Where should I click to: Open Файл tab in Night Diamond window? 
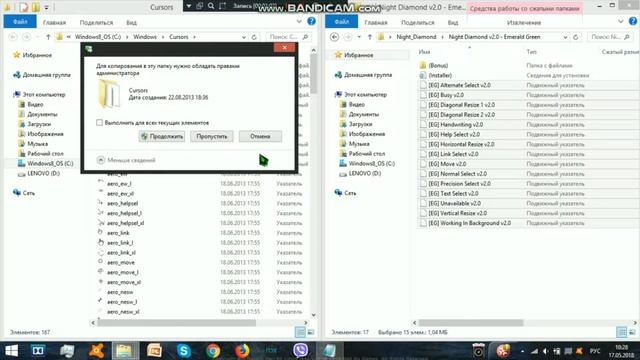coord(342,22)
